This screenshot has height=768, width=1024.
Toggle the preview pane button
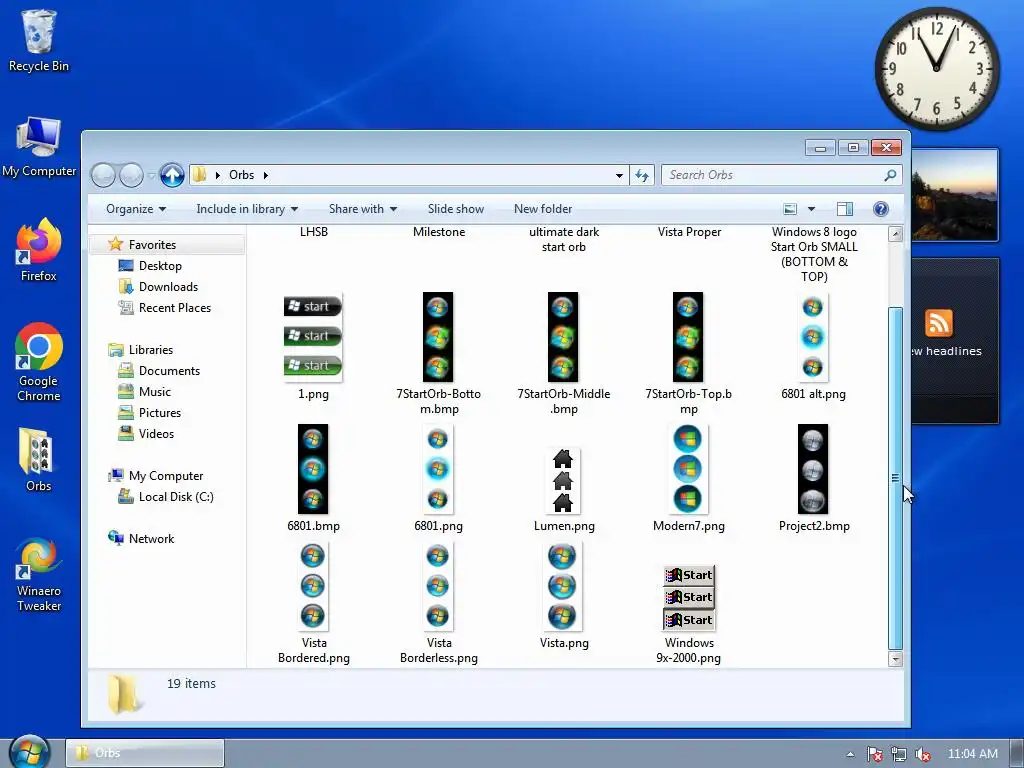[x=844, y=209]
